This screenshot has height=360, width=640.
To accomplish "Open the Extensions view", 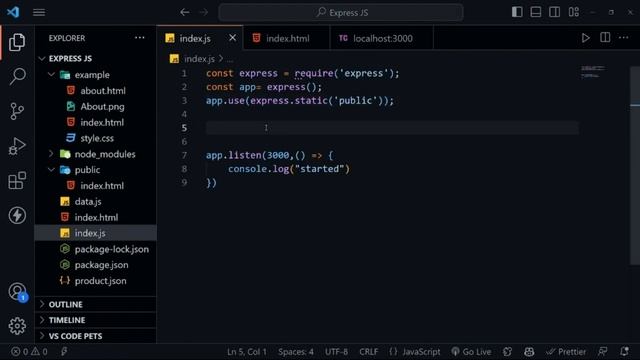I will [17, 180].
